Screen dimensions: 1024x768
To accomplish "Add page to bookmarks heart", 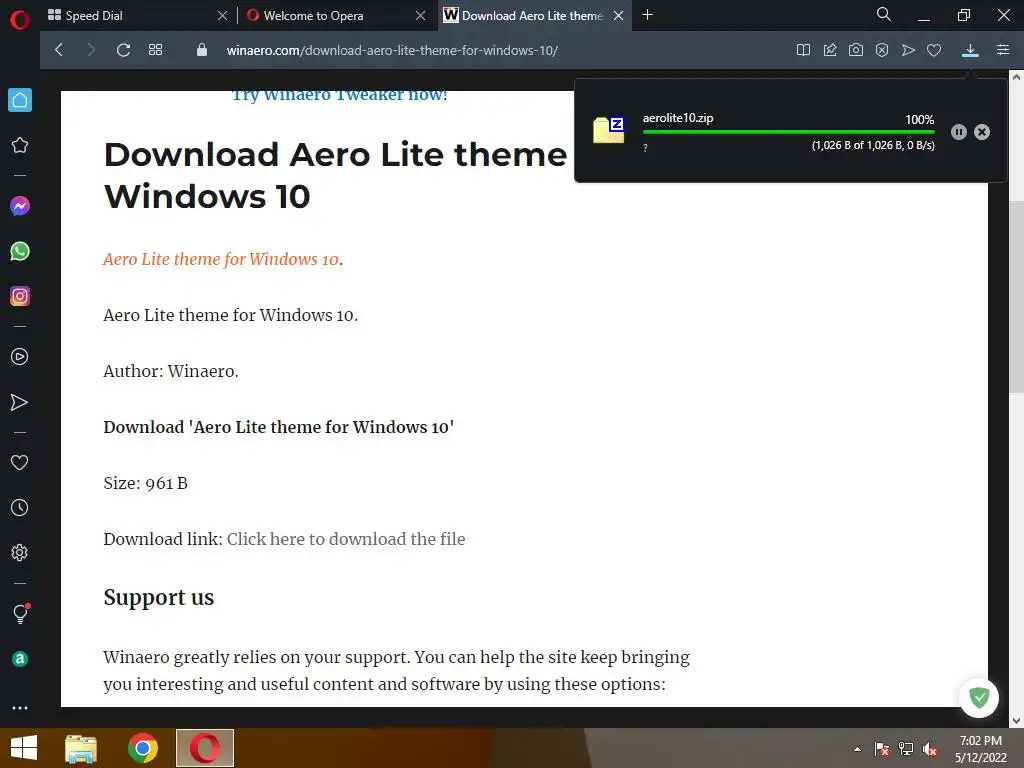I will pos(934,50).
